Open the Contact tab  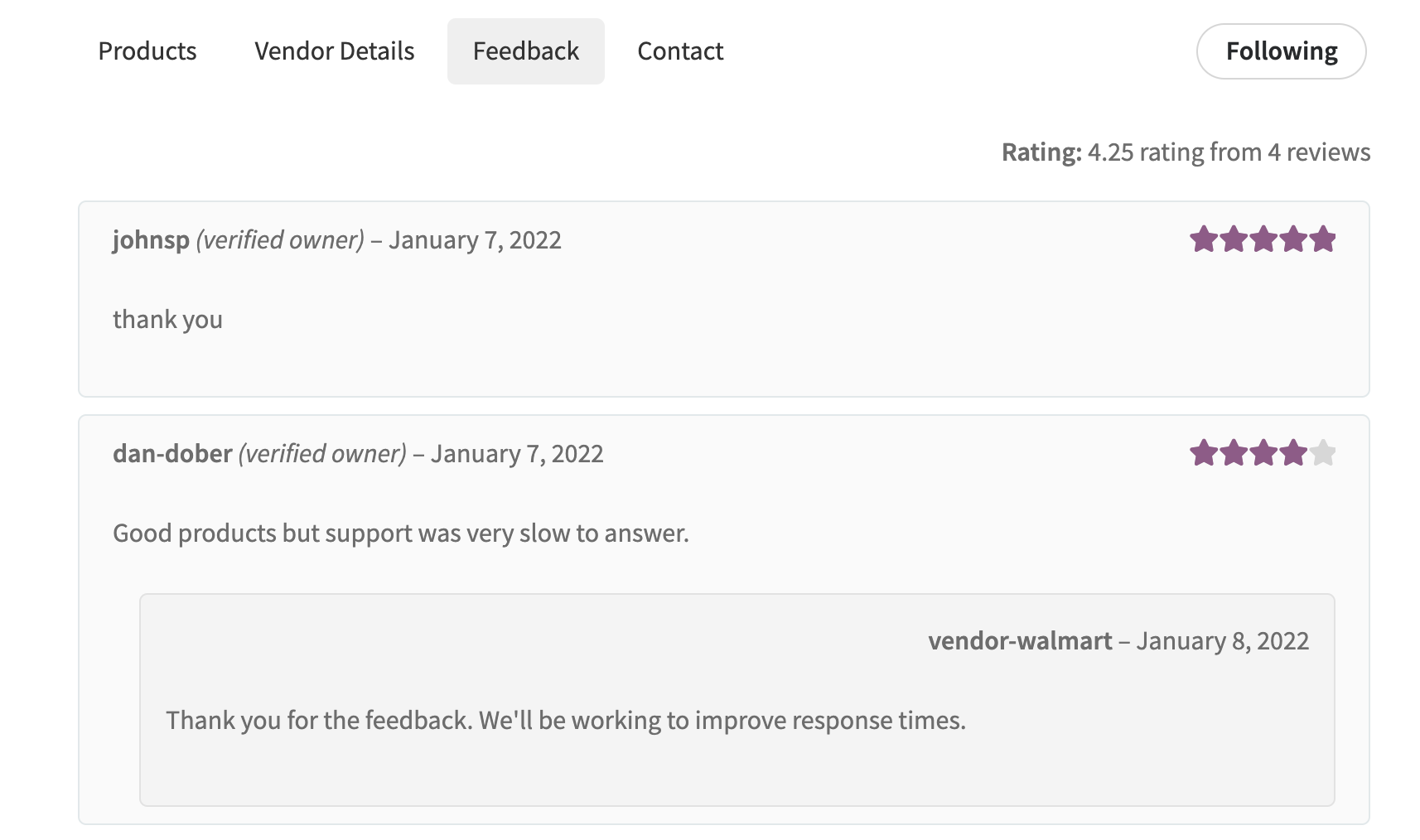click(x=680, y=51)
